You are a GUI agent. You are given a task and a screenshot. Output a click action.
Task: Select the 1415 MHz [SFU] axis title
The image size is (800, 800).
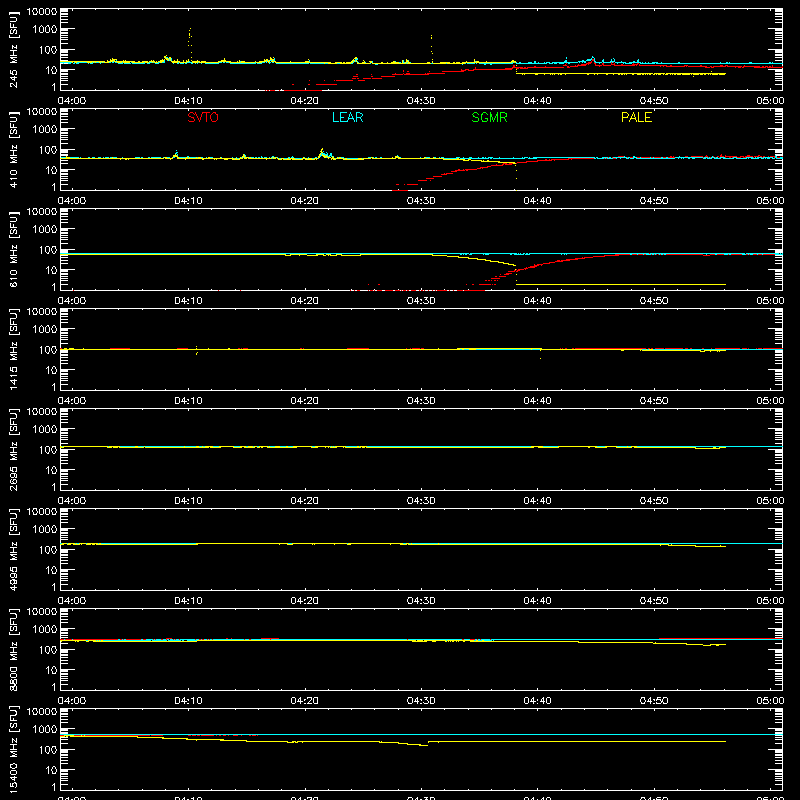click(x=14, y=349)
